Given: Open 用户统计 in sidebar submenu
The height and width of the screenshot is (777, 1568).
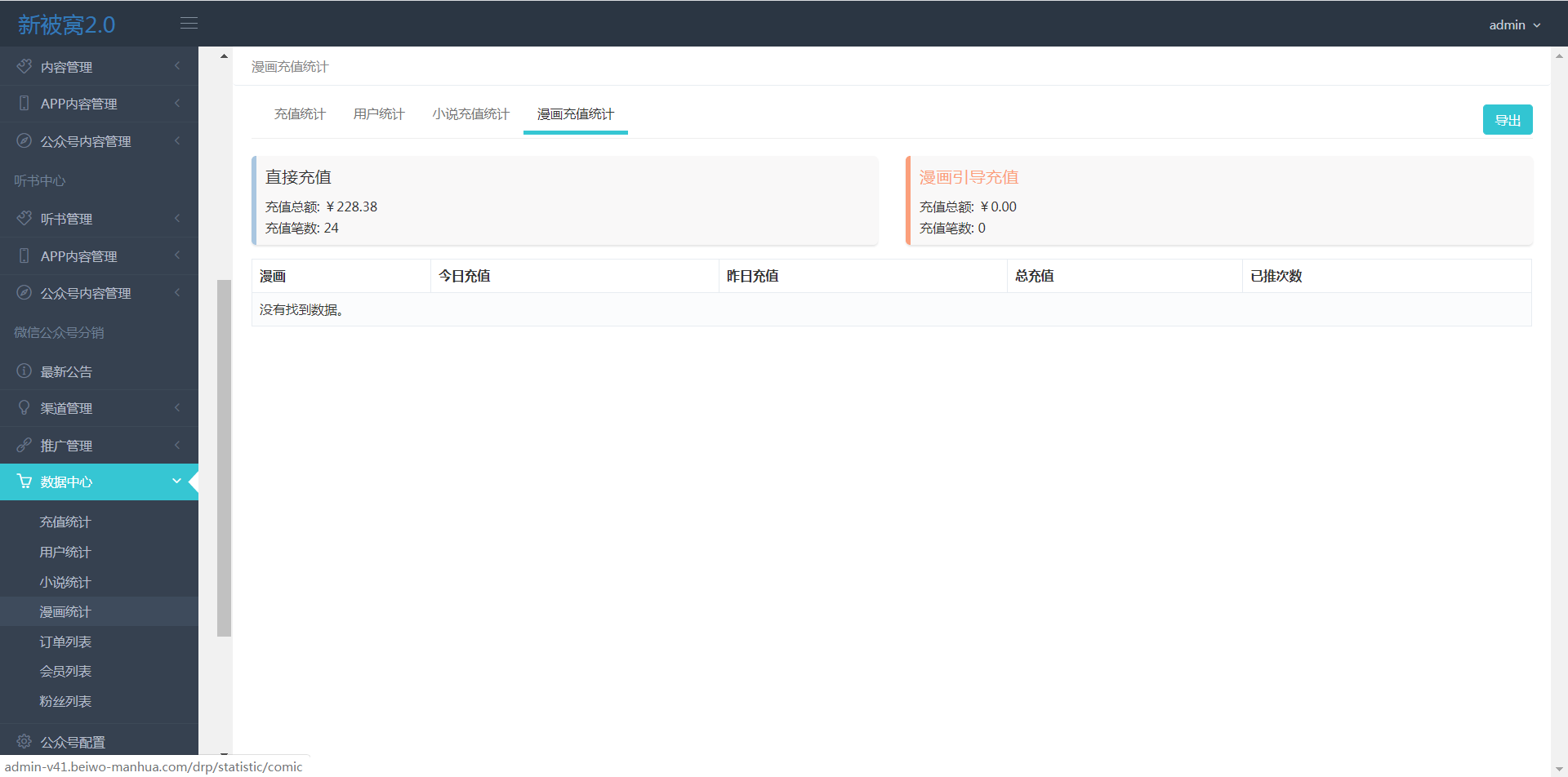Looking at the screenshot, I should point(65,552).
